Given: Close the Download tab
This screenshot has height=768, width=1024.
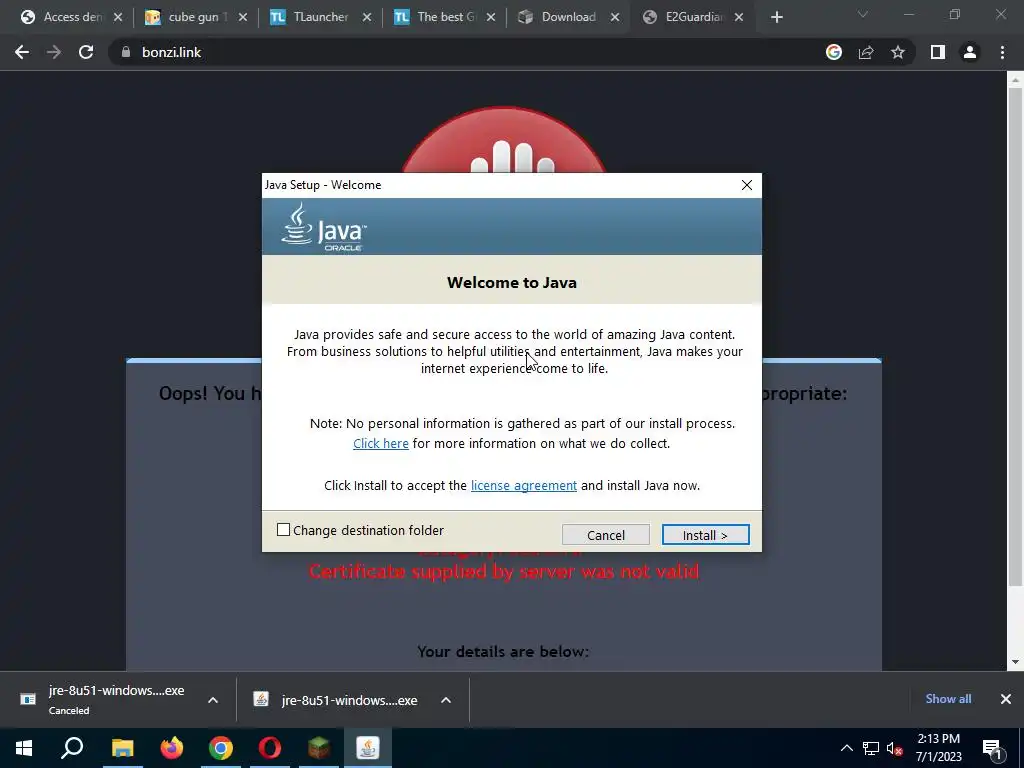Looking at the screenshot, I should (615, 18).
